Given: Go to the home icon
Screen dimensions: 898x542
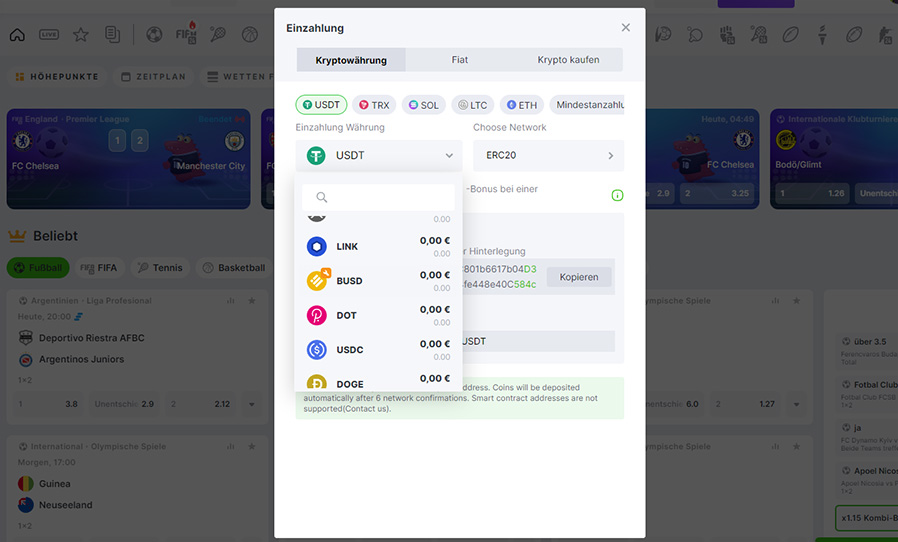Looking at the screenshot, I should point(17,35).
